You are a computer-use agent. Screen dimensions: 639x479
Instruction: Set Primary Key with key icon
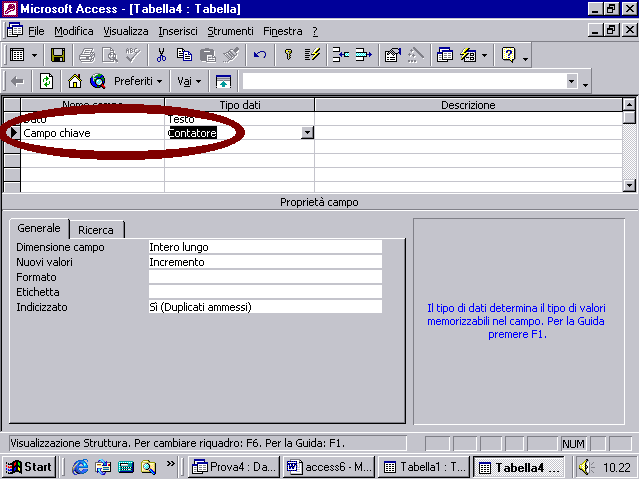289,55
